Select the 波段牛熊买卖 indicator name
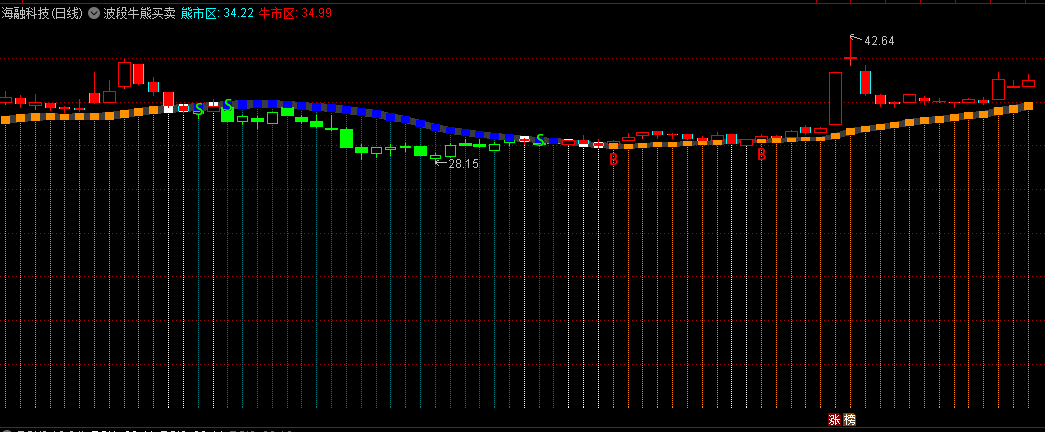The height and width of the screenshot is (432, 1045). (139, 13)
